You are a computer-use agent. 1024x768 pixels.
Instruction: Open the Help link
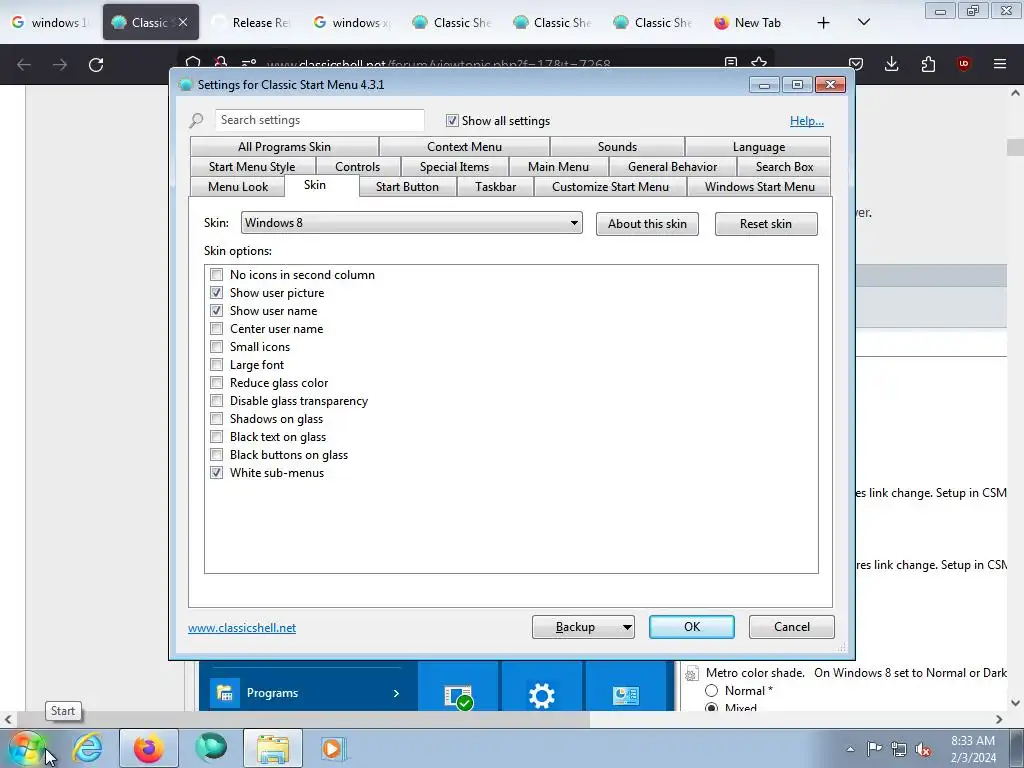[807, 121]
